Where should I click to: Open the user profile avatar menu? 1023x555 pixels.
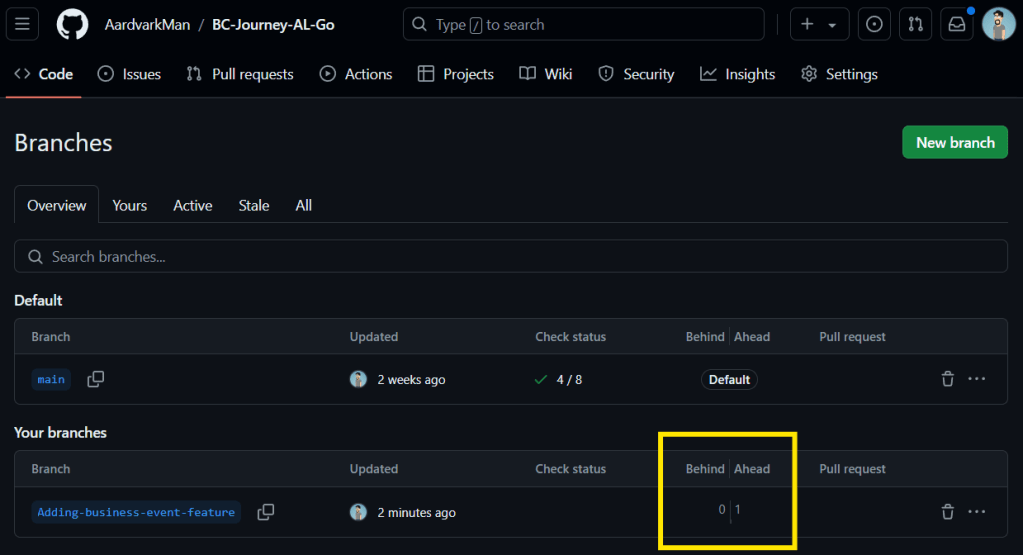[998, 24]
